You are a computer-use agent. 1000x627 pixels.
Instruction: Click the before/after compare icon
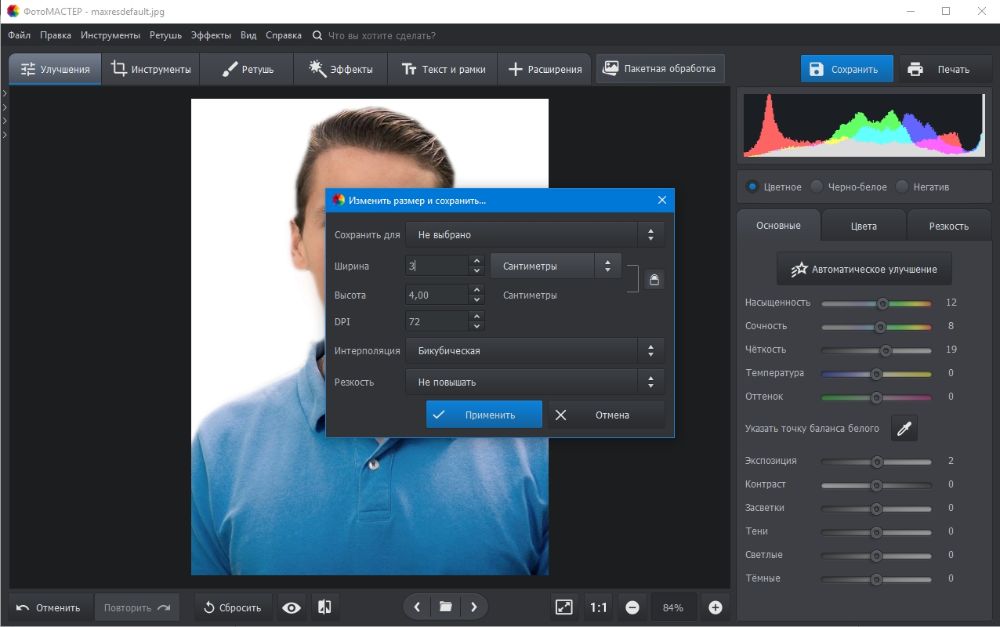click(x=324, y=607)
